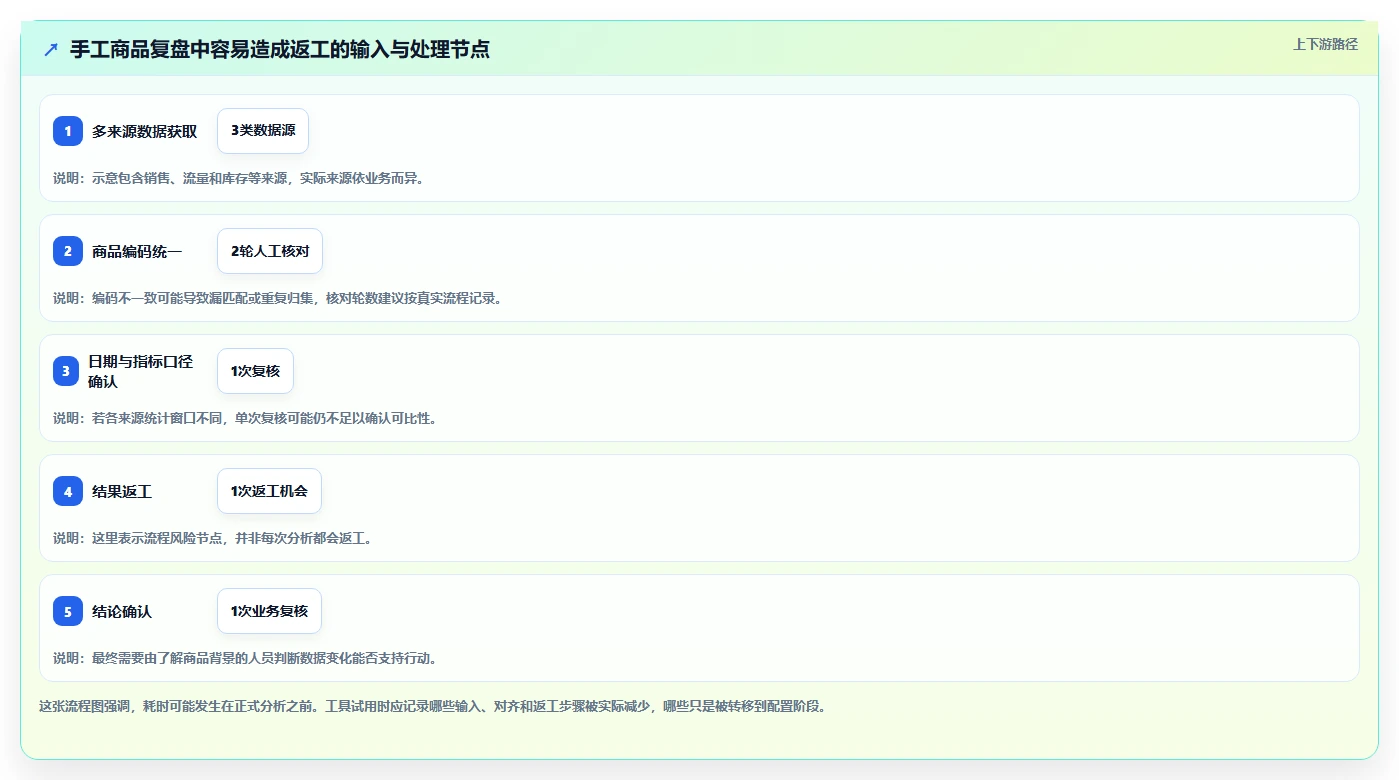Click the title 手工商品复盘中容易造成返工的输入与处理节点
1399x780 pixels.
tap(280, 49)
